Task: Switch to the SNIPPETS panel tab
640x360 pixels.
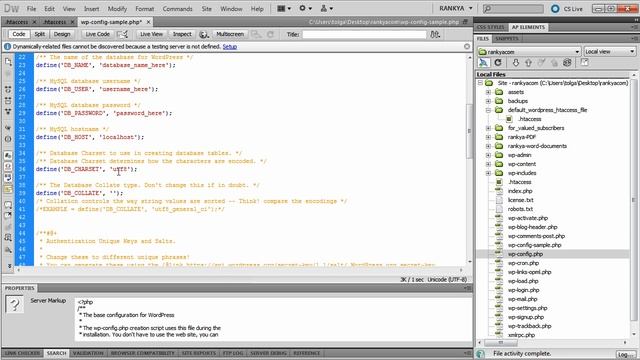Action: click(507, 38)
